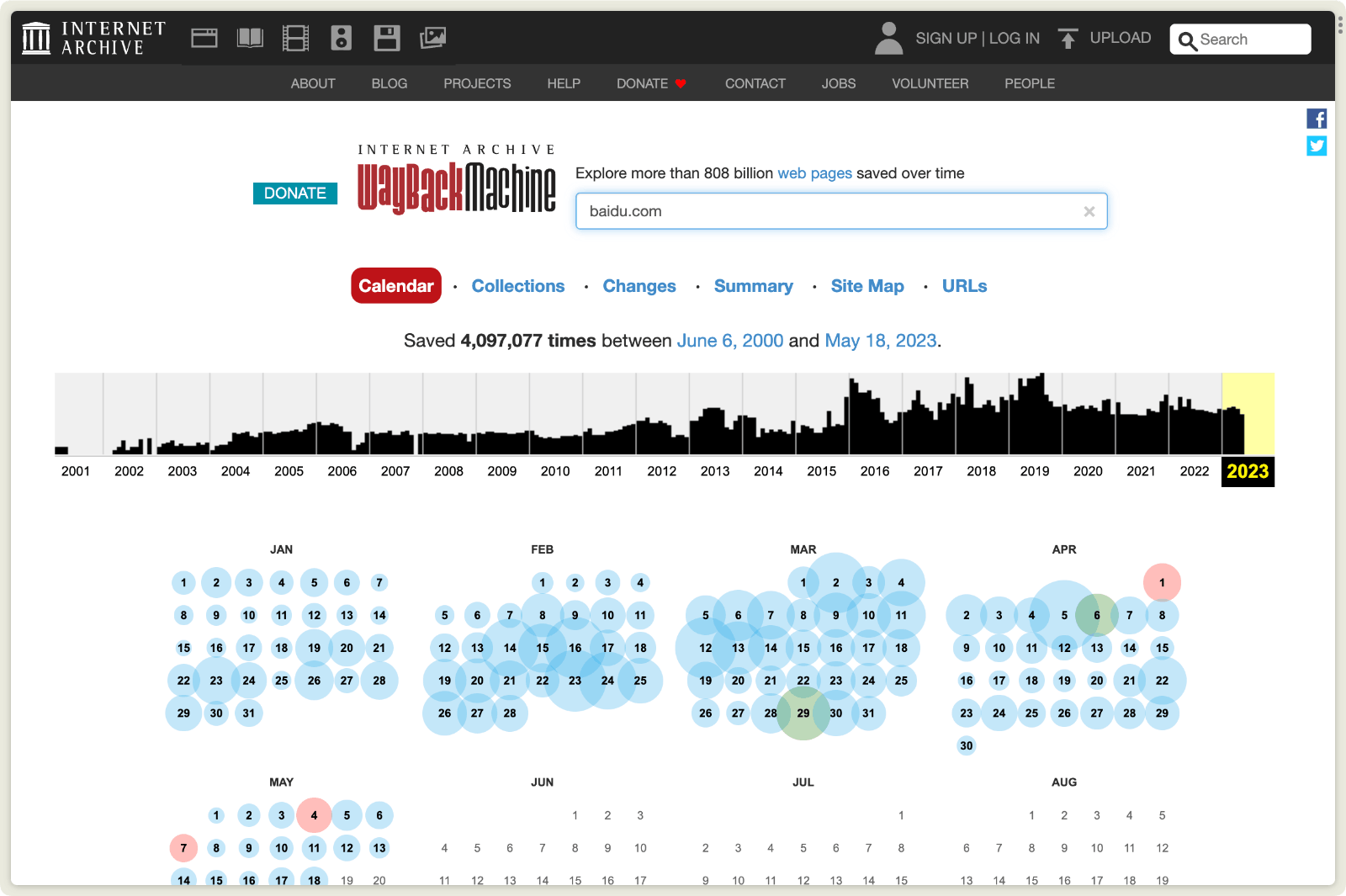Screen dimensions: 1346x896
Task: Click SIGN UP link
Action: click(946, 39)
